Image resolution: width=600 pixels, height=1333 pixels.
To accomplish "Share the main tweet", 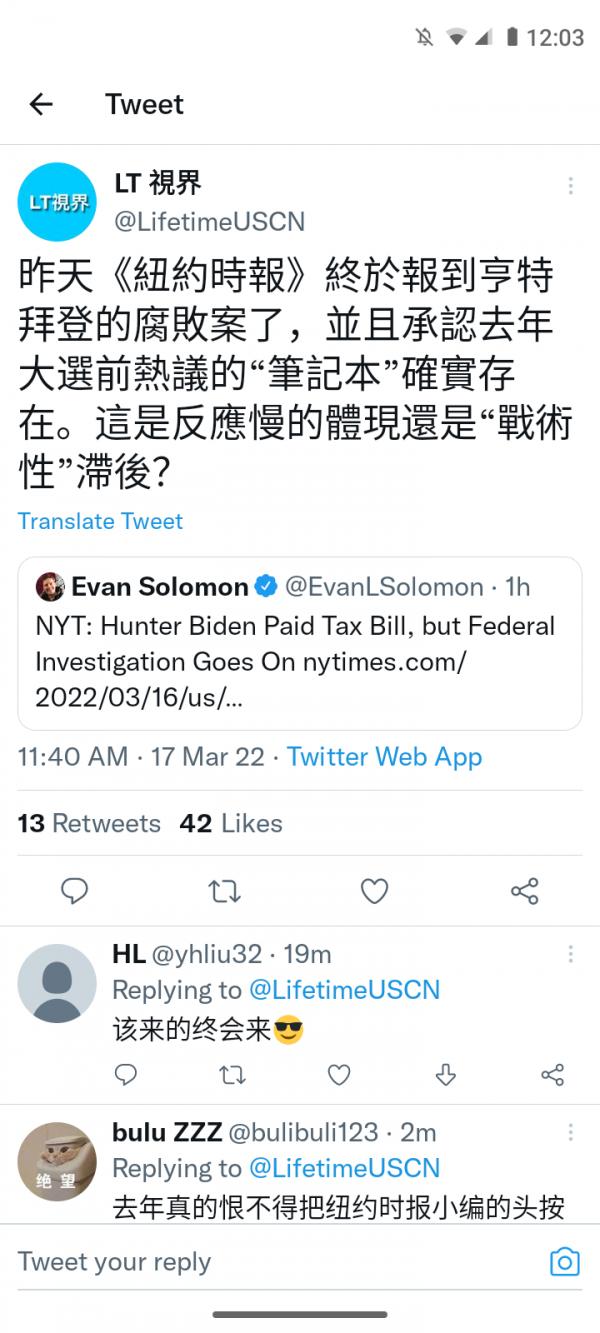I will click(524, 890).
